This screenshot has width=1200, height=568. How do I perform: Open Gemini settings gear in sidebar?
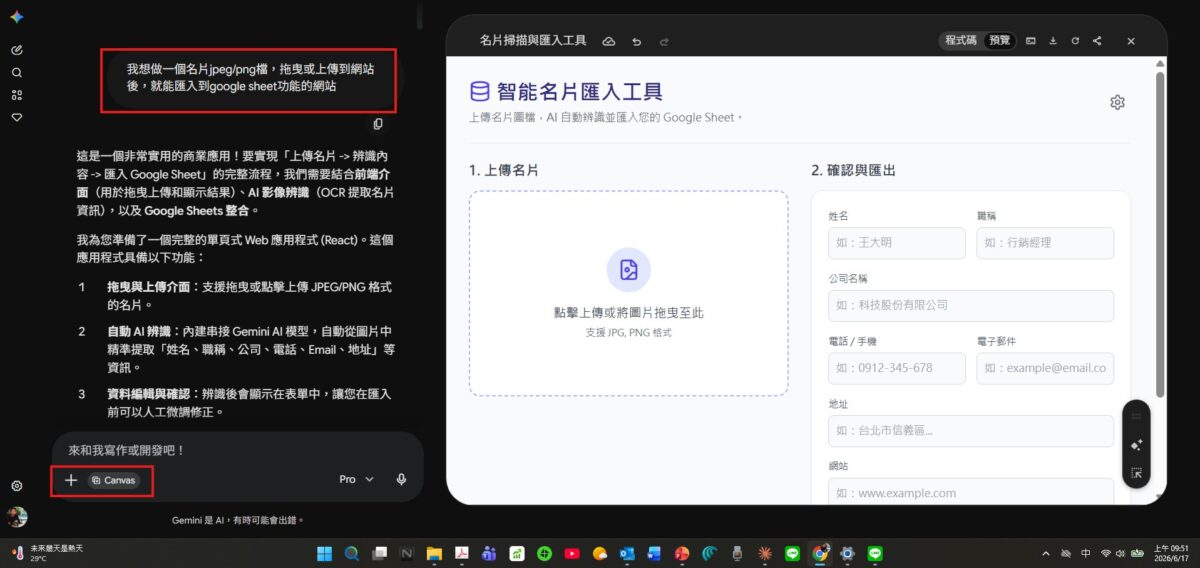tap(17, 486)
